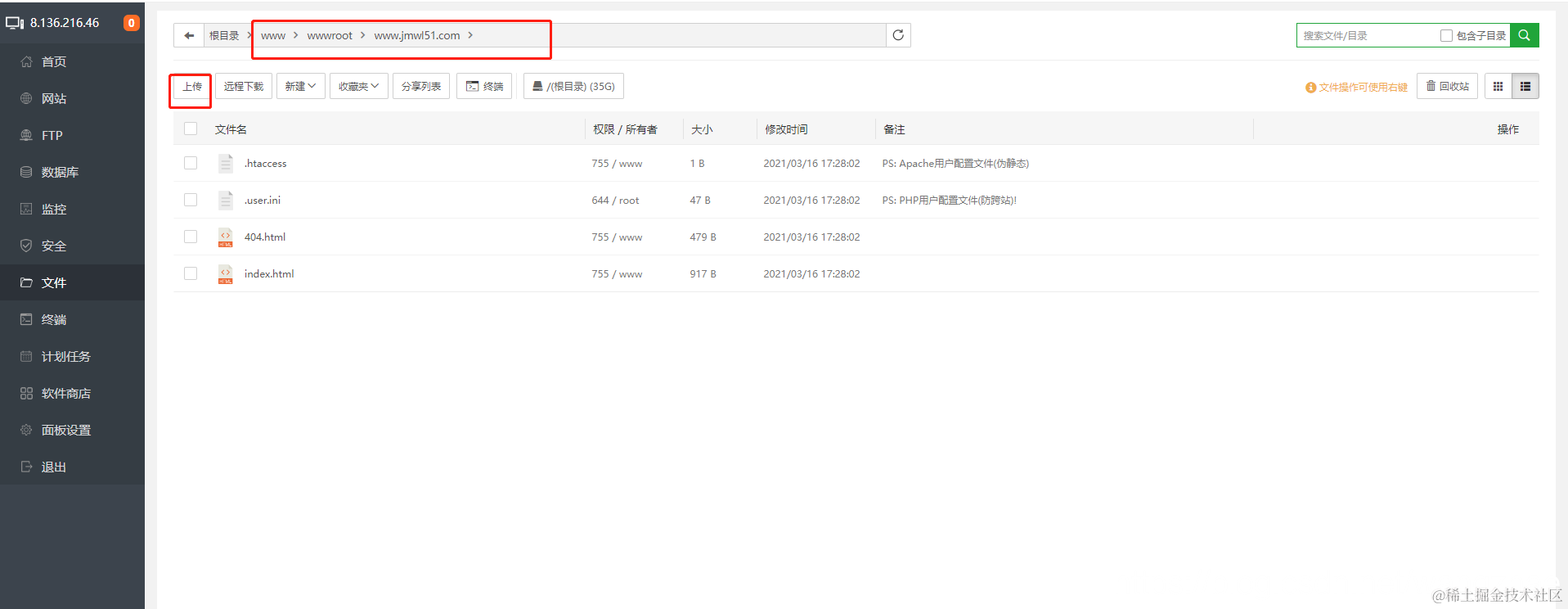1568x609 pixels.
Task: Open the Share List (分享列表)
Action: click(x=421, y=86)
